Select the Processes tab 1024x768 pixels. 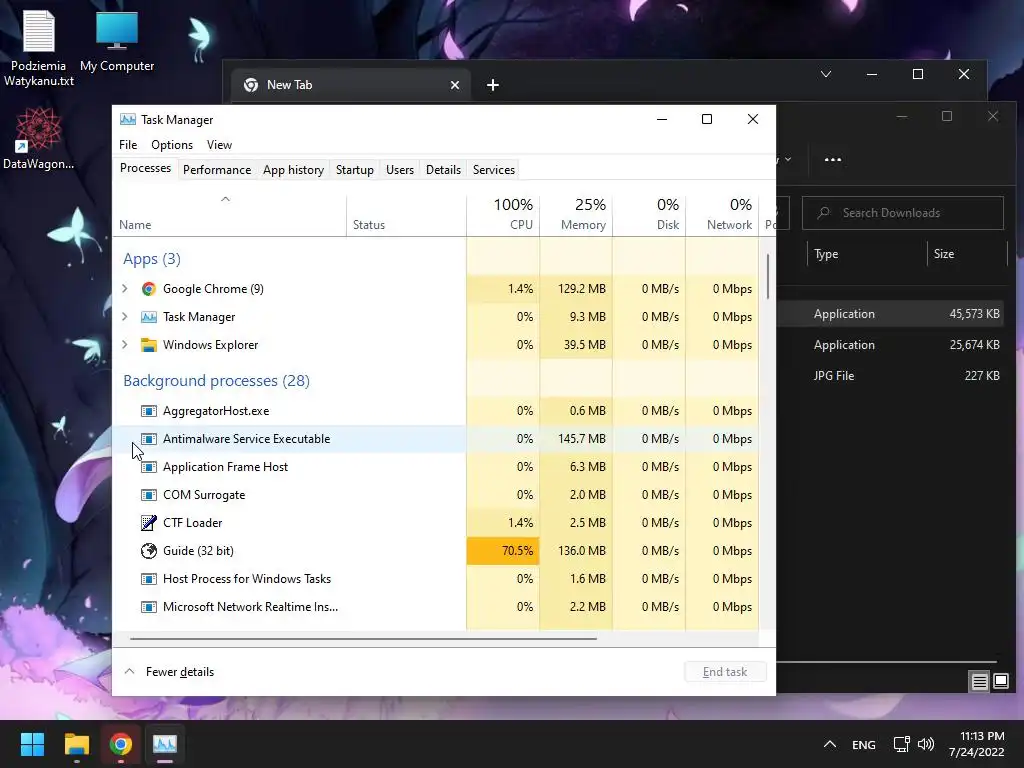[x=145, y=168]
